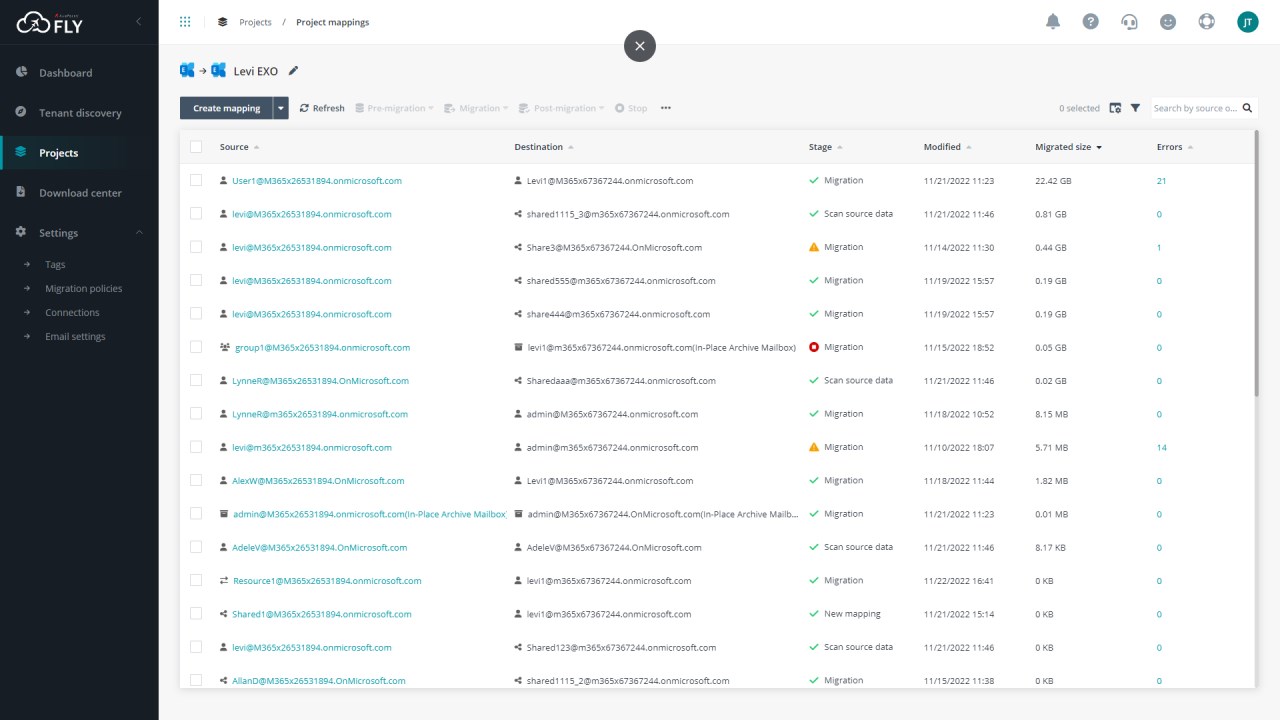Click the warning icon in 5.71 MB row
Viewport: 1280px width, 720px height.
814,447
